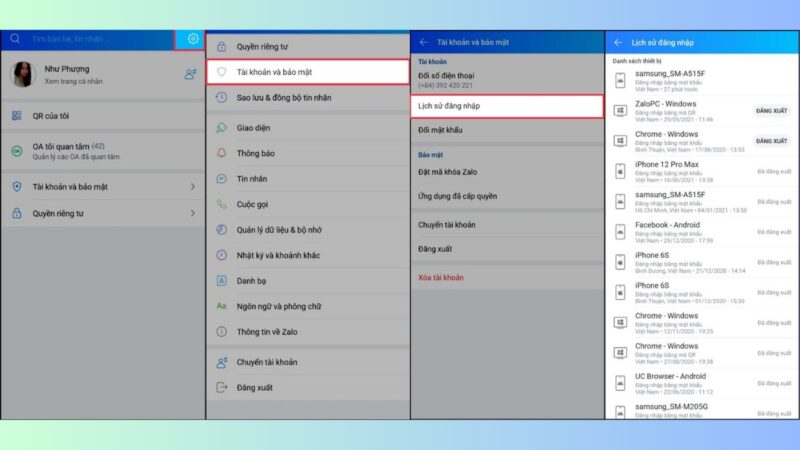This screenshot has width=800, height=450.
Task: Select the Cuộc gọi phone icon
Action: click(x=222, y=204)
